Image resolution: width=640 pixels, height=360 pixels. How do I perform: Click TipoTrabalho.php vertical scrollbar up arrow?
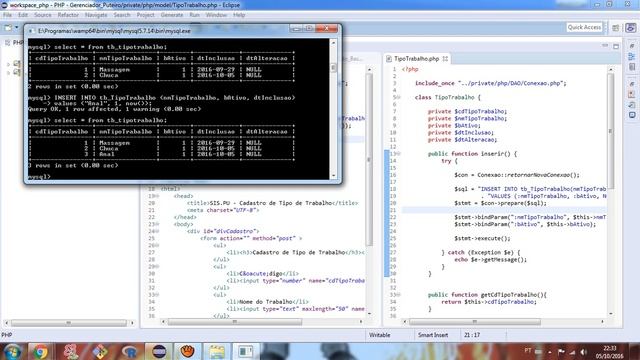pos(611,69)
